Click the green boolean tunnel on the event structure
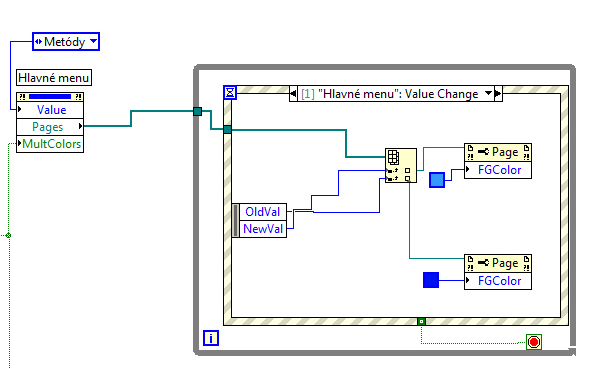 pos(421,321)
